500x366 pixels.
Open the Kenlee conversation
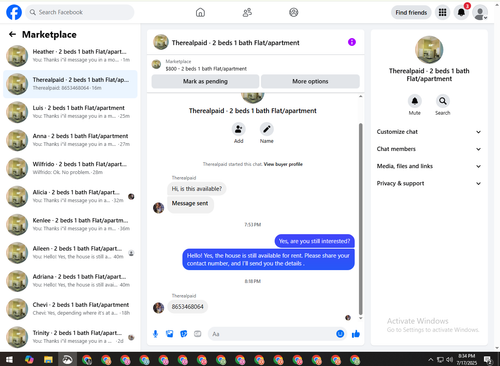70,224
